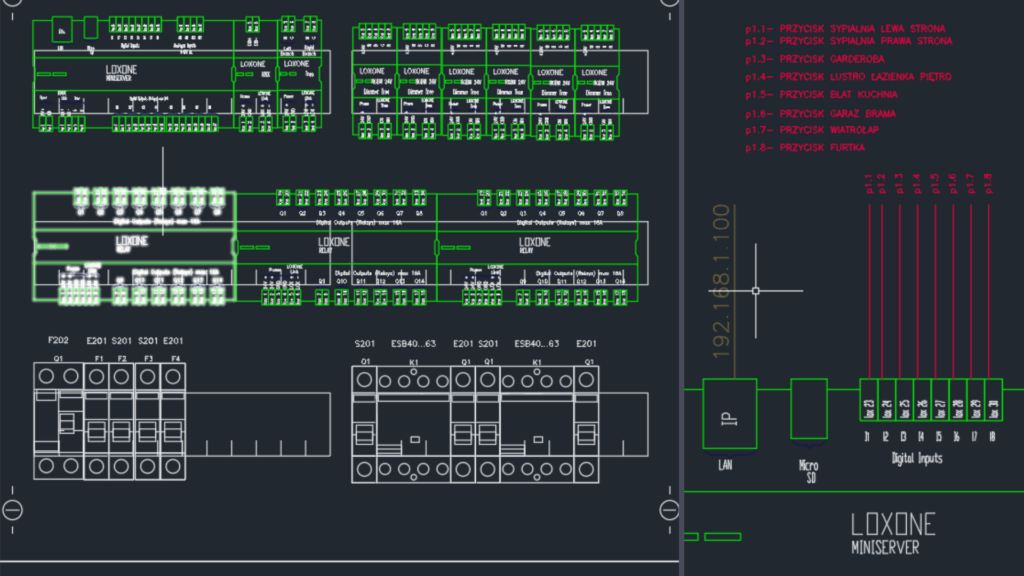Pick the p1.5 PRZYCISK BLAT KUCHNIA text
This screenshot has width=1024, height=576.
821,95
